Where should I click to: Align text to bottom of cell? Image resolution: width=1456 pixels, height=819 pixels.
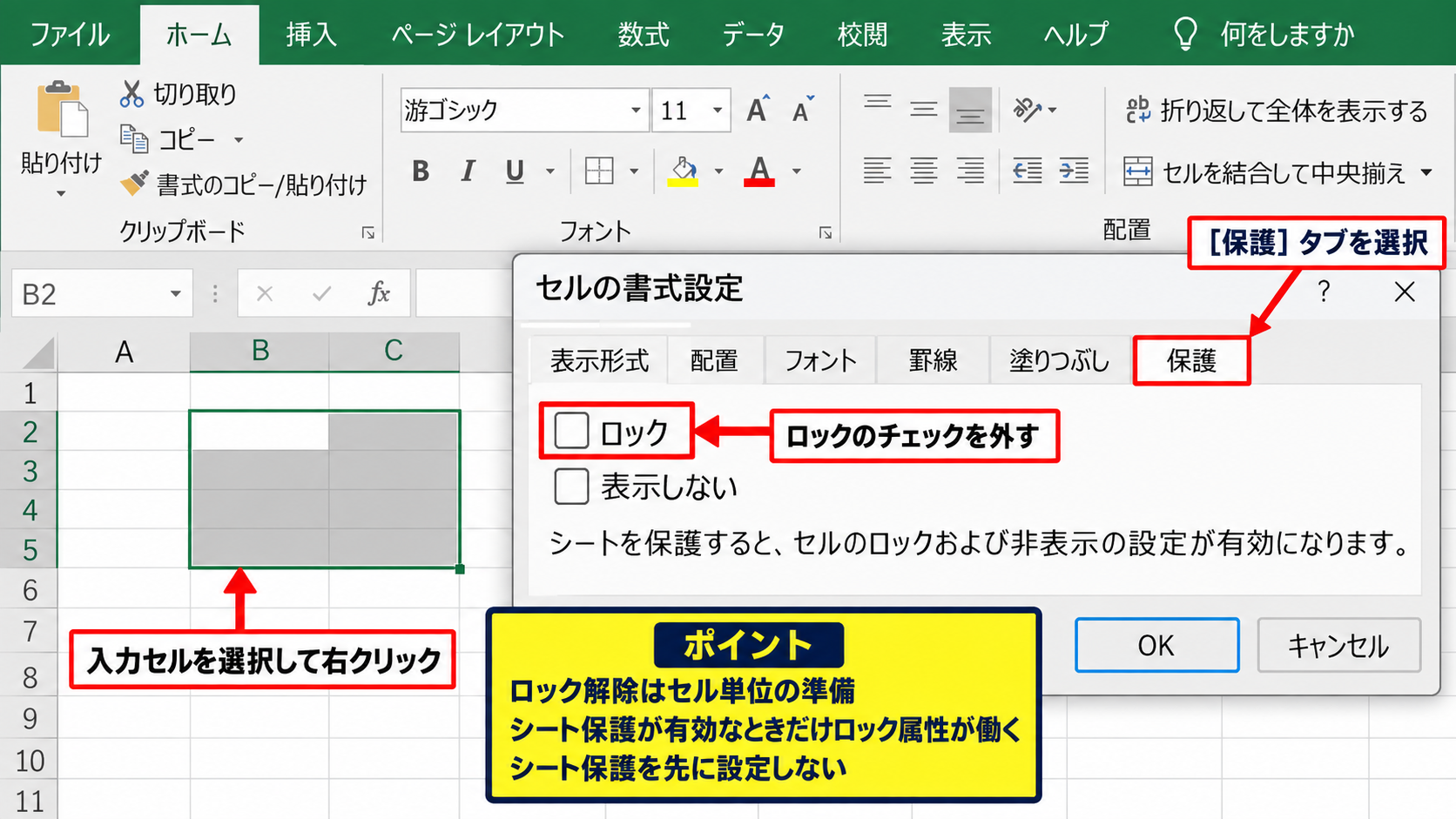[x=970, y=110]
